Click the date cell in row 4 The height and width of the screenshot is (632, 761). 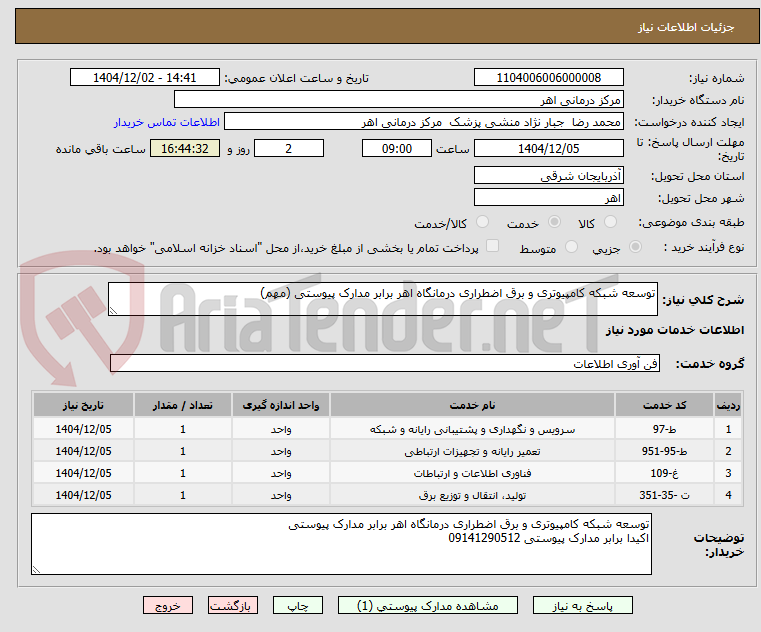tap(83, 495)
